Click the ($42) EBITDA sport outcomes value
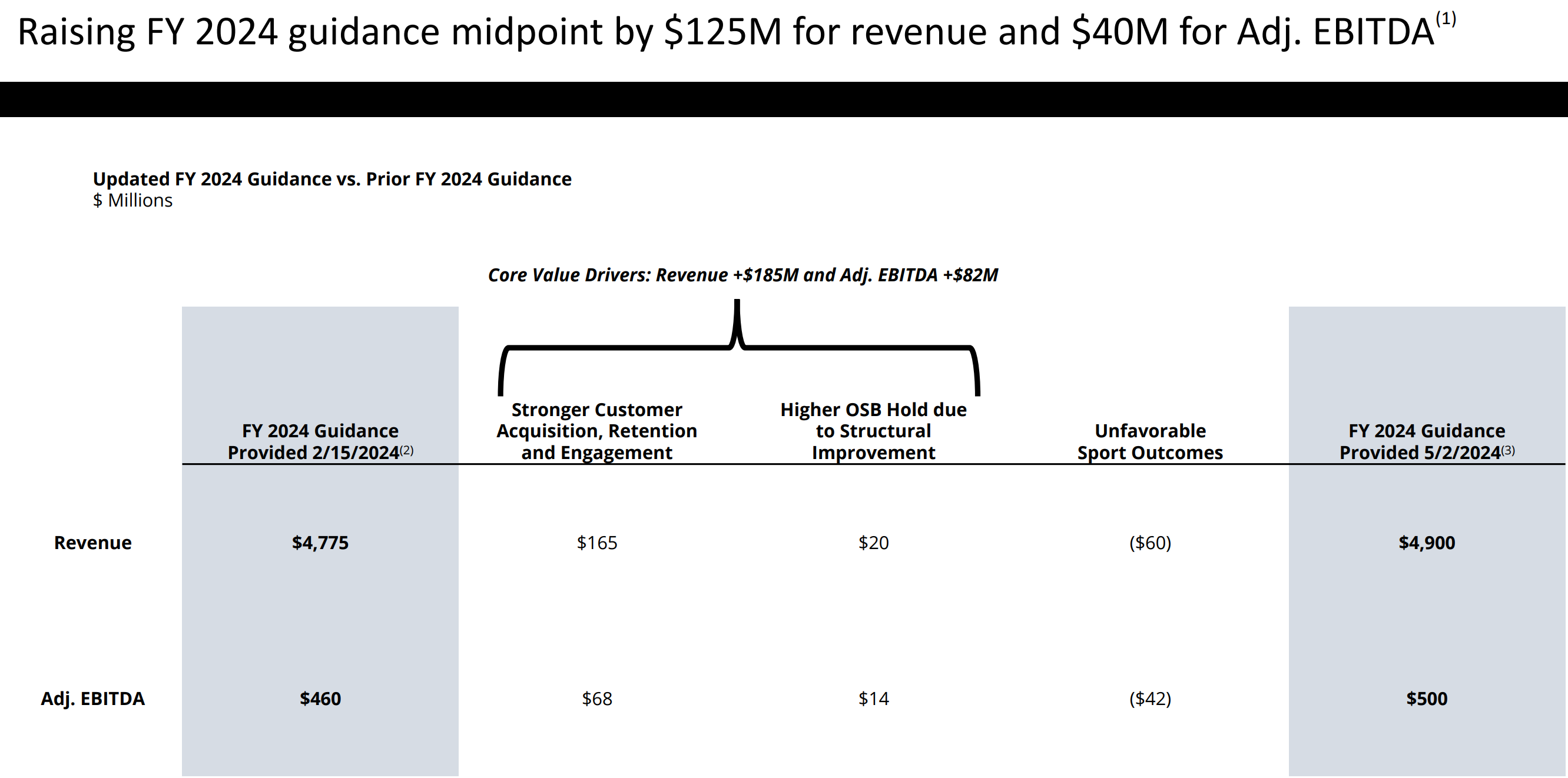This screenshot has width=1568, height=778. 1150,699
